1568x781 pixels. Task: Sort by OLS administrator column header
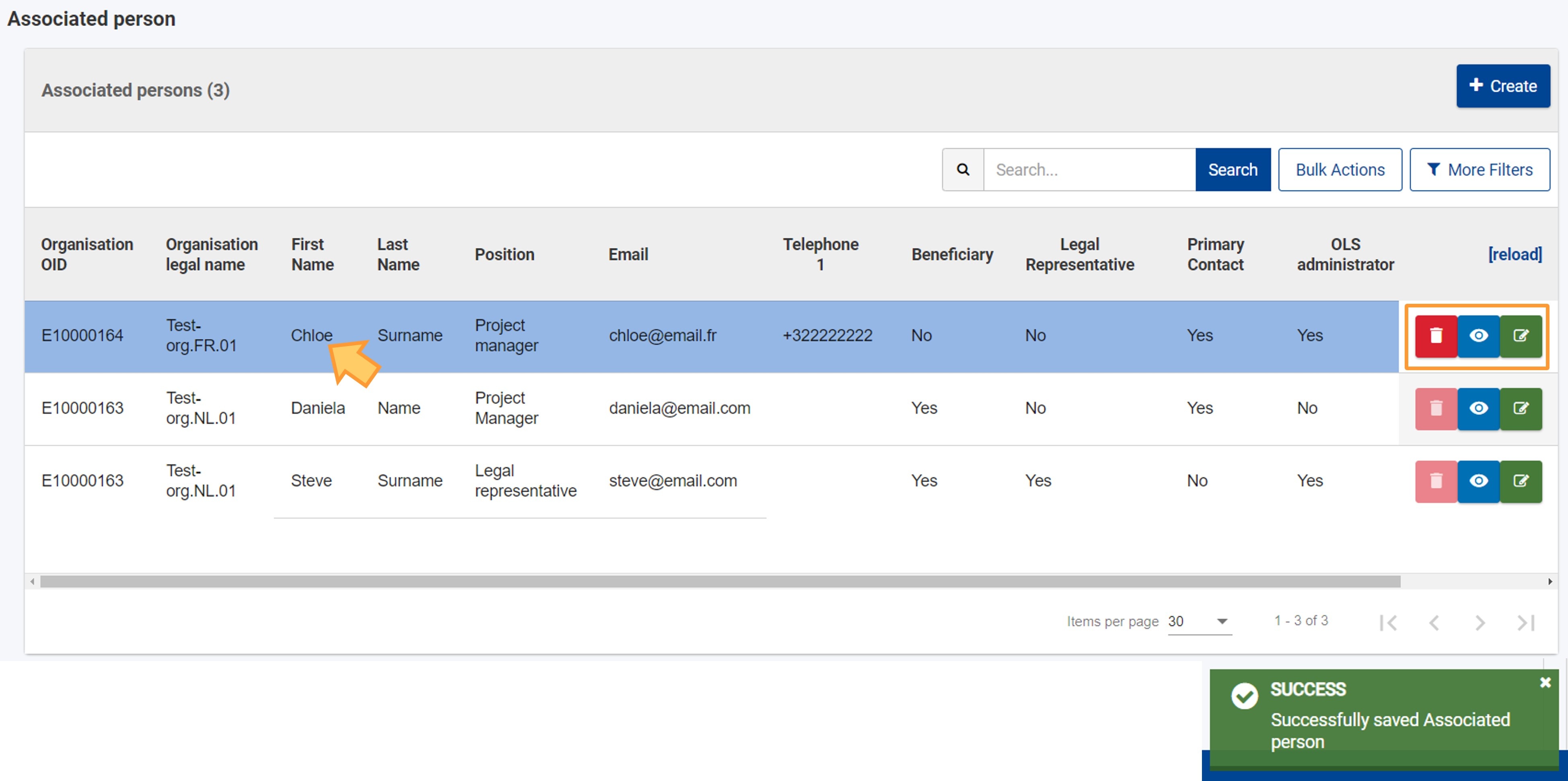coord(1345,254)
